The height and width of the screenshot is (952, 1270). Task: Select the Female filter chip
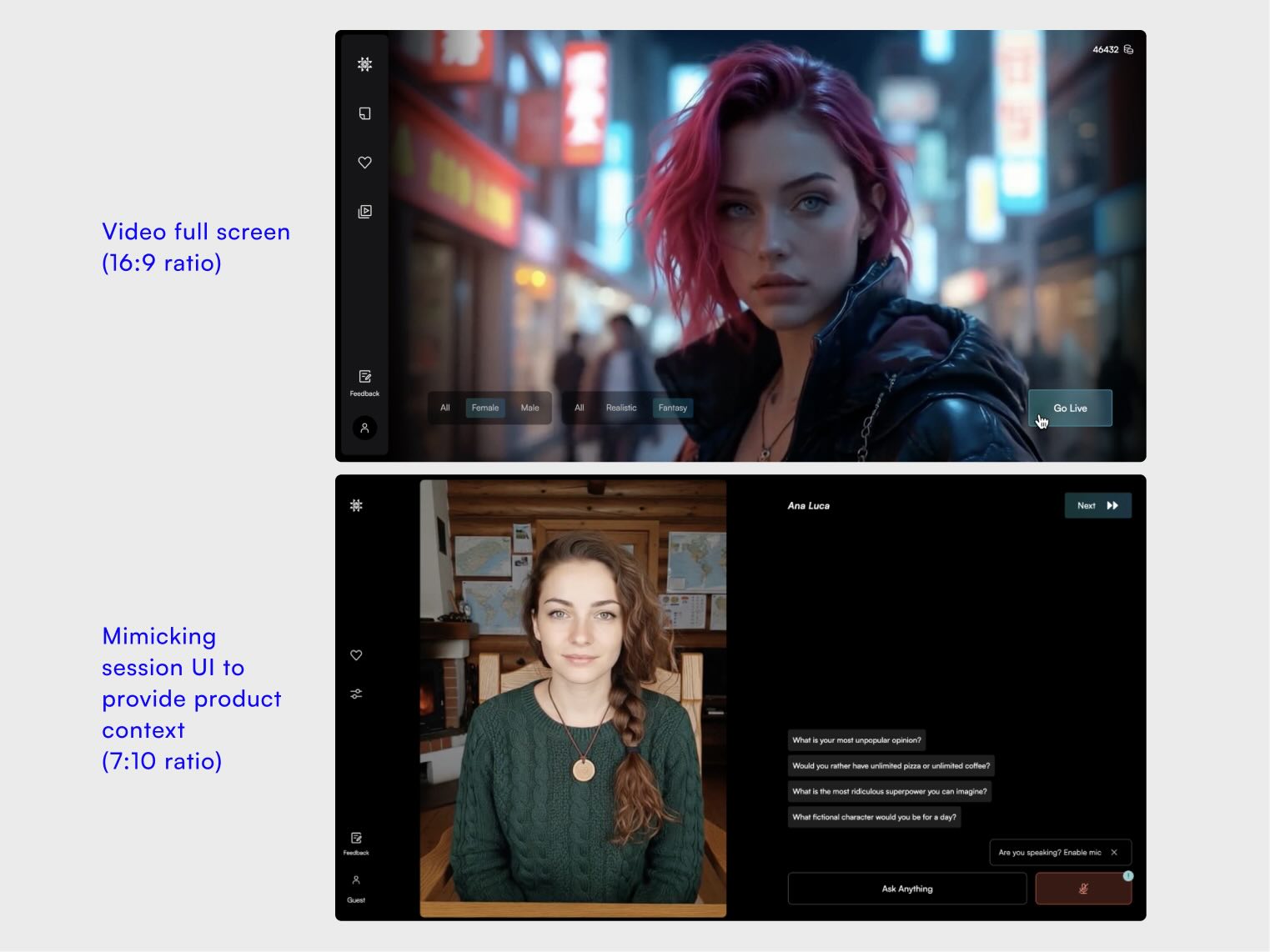pos(484,408)
